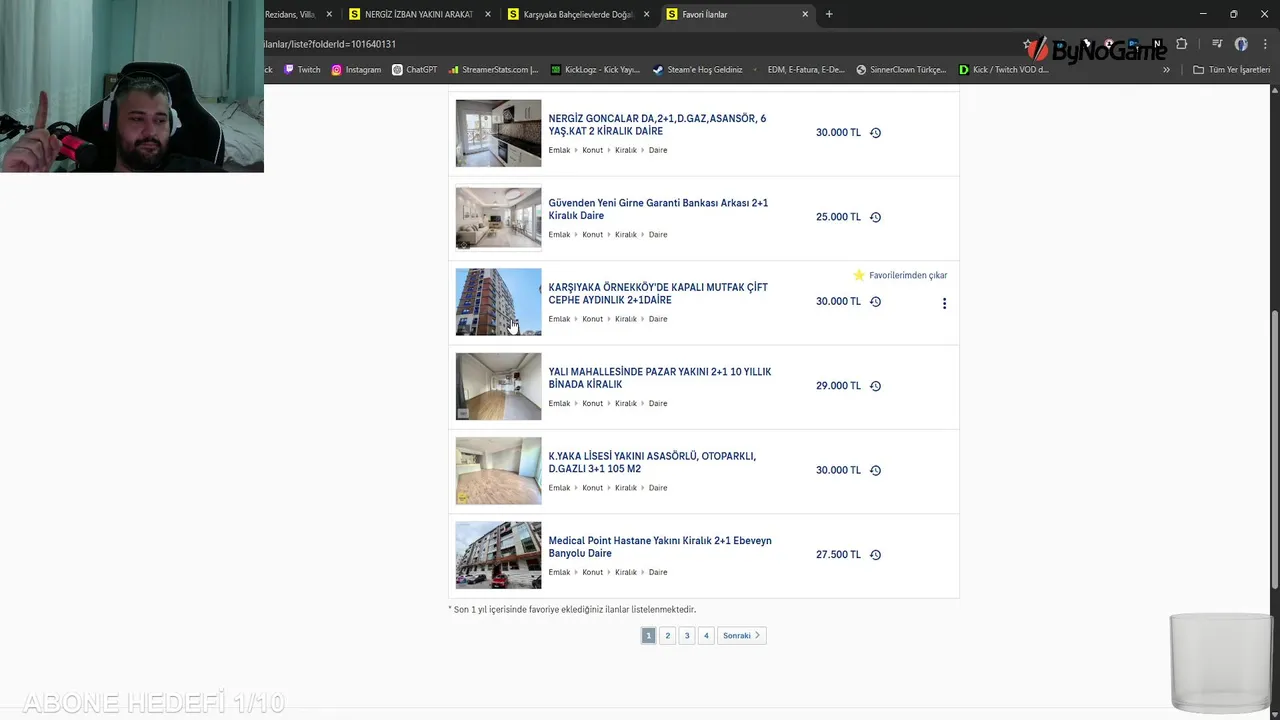
Task: Open K.YAKA LİSESİ YAKINI ASASÖRLÜ listing
Action: tap(652, 463)
